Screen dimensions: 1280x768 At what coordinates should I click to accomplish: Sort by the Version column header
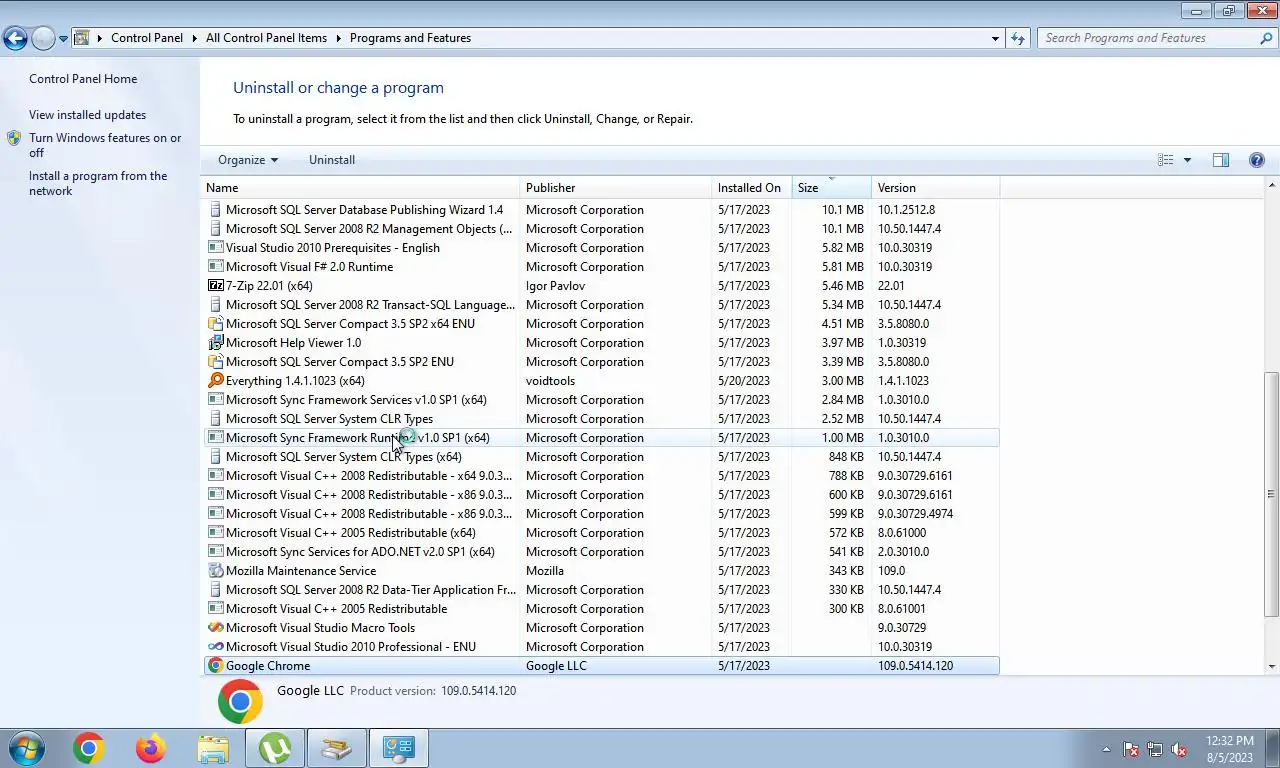coord(936,188)
